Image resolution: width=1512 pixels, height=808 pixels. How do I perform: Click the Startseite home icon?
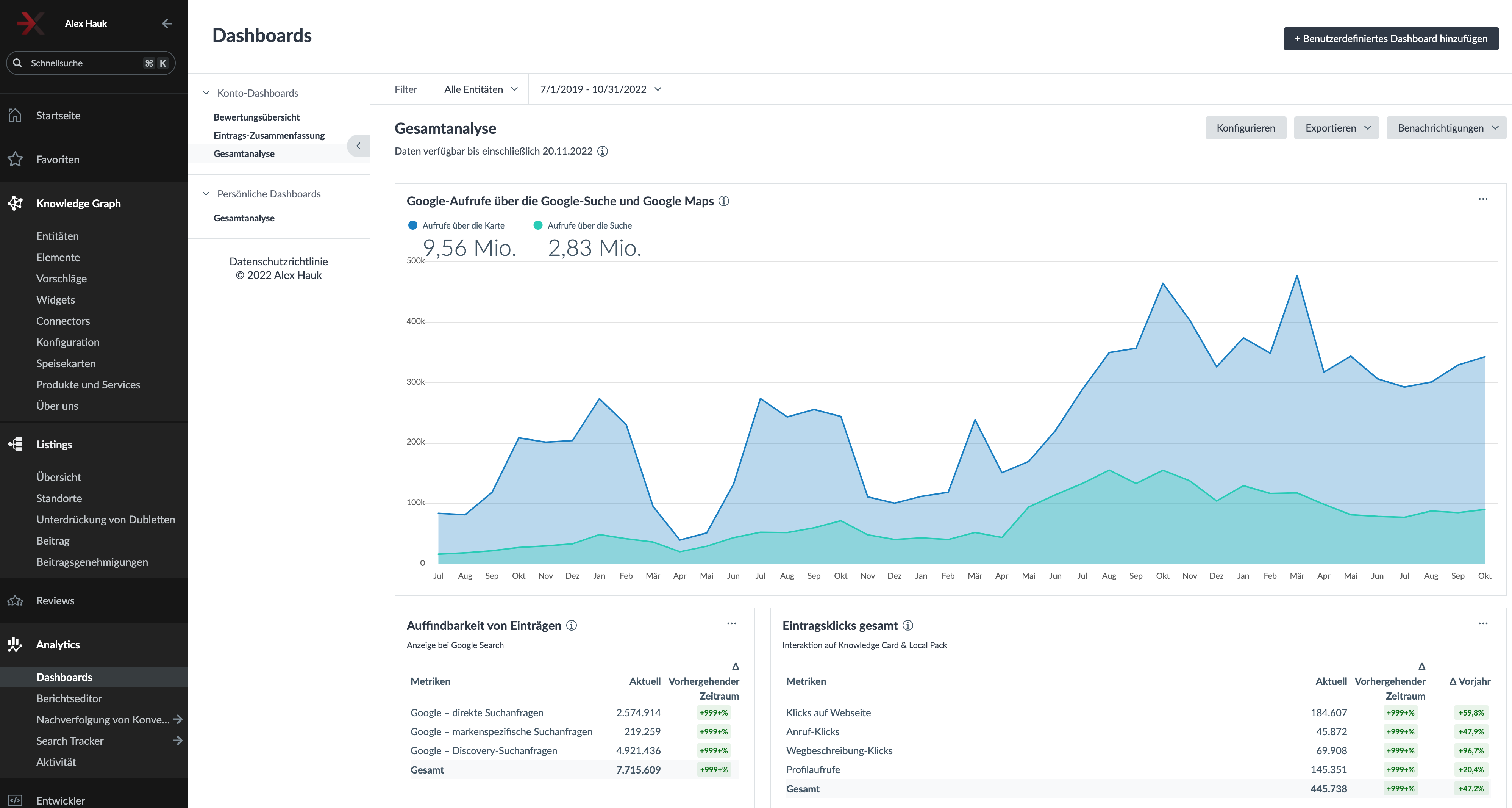[15, 116]
